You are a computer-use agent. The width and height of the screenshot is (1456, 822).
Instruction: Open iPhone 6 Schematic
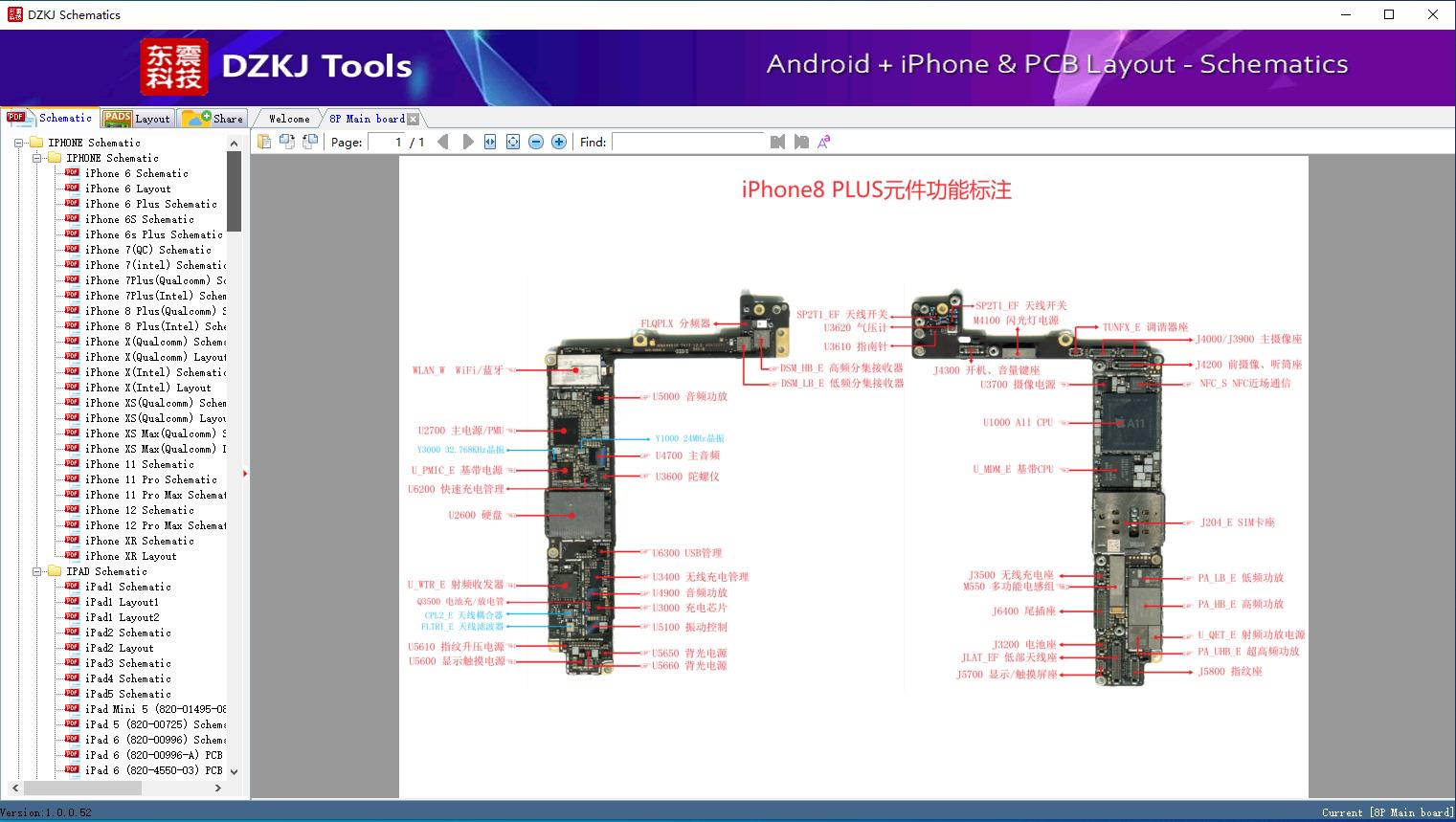tap(136, 173)
